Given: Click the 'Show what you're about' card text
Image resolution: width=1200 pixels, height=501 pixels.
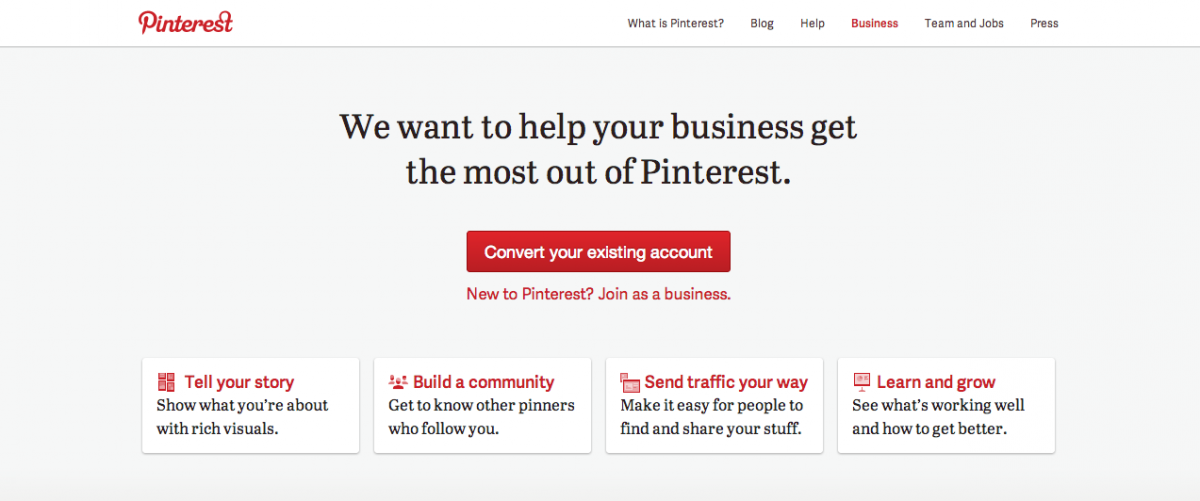Looking at the screenshot, I should pos(242,406).
